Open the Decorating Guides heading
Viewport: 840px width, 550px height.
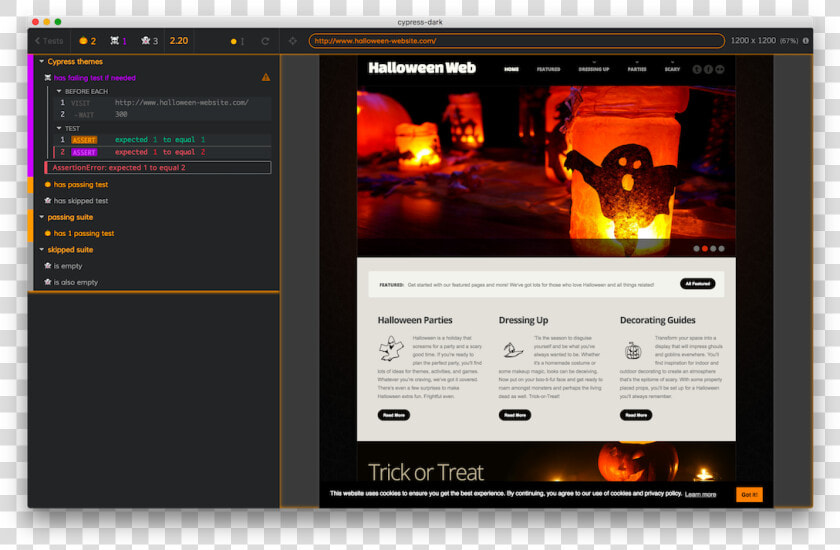658,320
